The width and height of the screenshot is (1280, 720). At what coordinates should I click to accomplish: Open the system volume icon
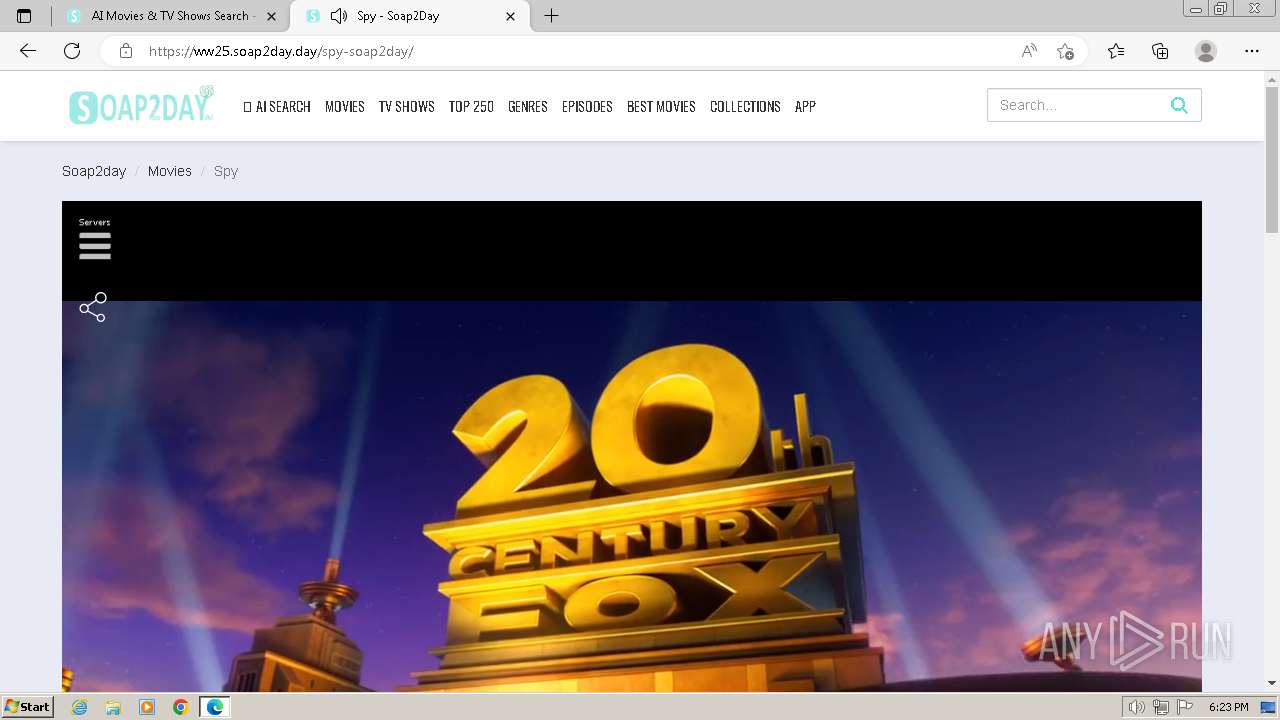[1136, 707]
